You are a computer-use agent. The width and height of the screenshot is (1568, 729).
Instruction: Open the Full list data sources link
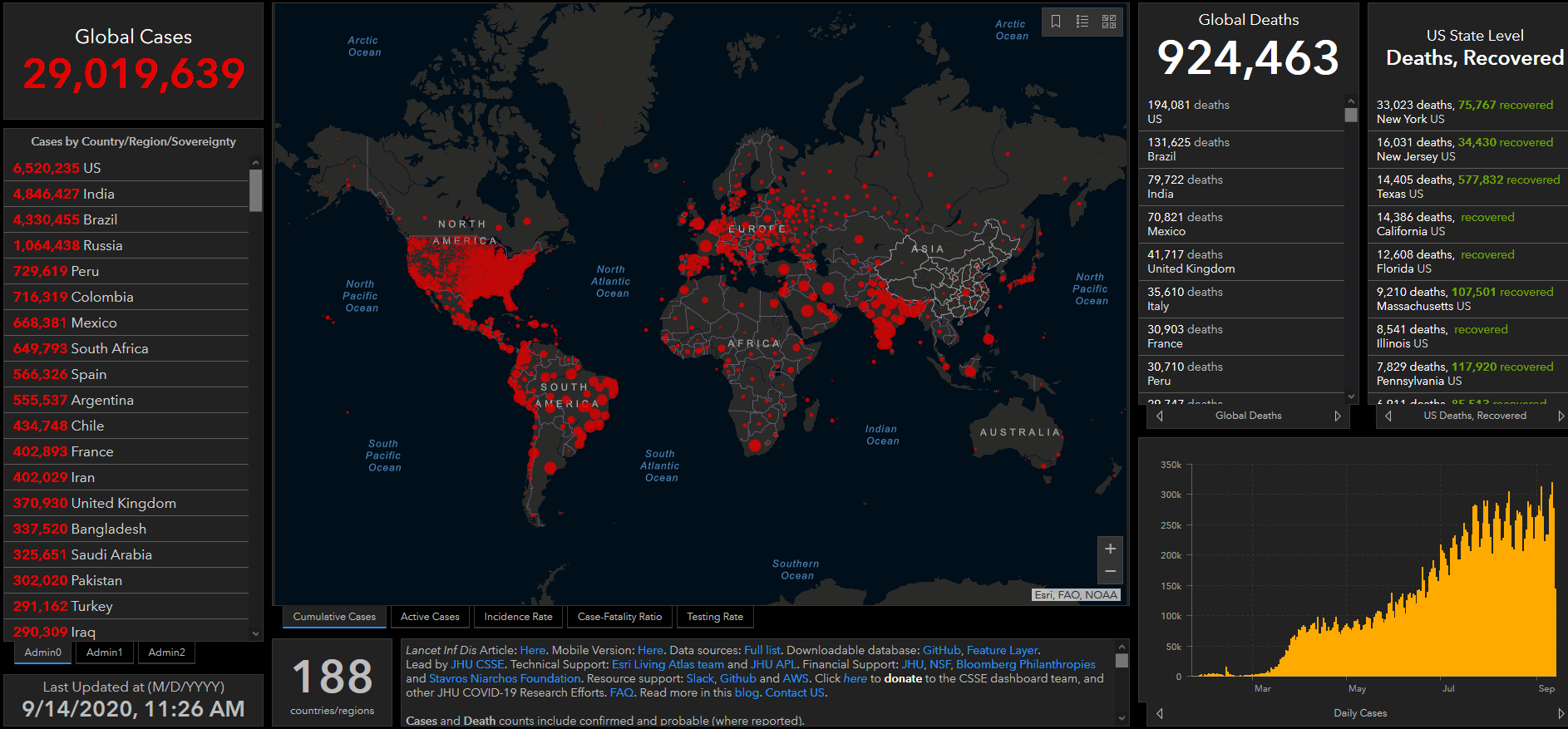762,650
